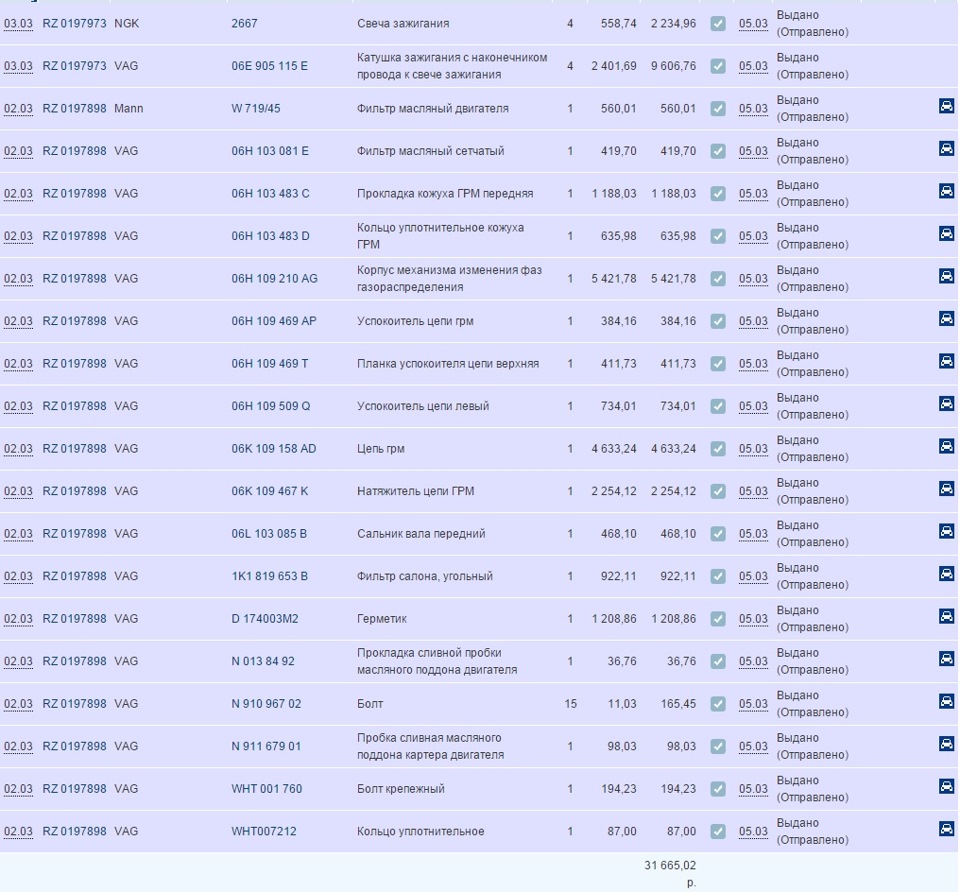The width and height of the screenshot is (960, 892).
Task: Click car icon in 06K 109 467 K row
Action: point(946,489)
